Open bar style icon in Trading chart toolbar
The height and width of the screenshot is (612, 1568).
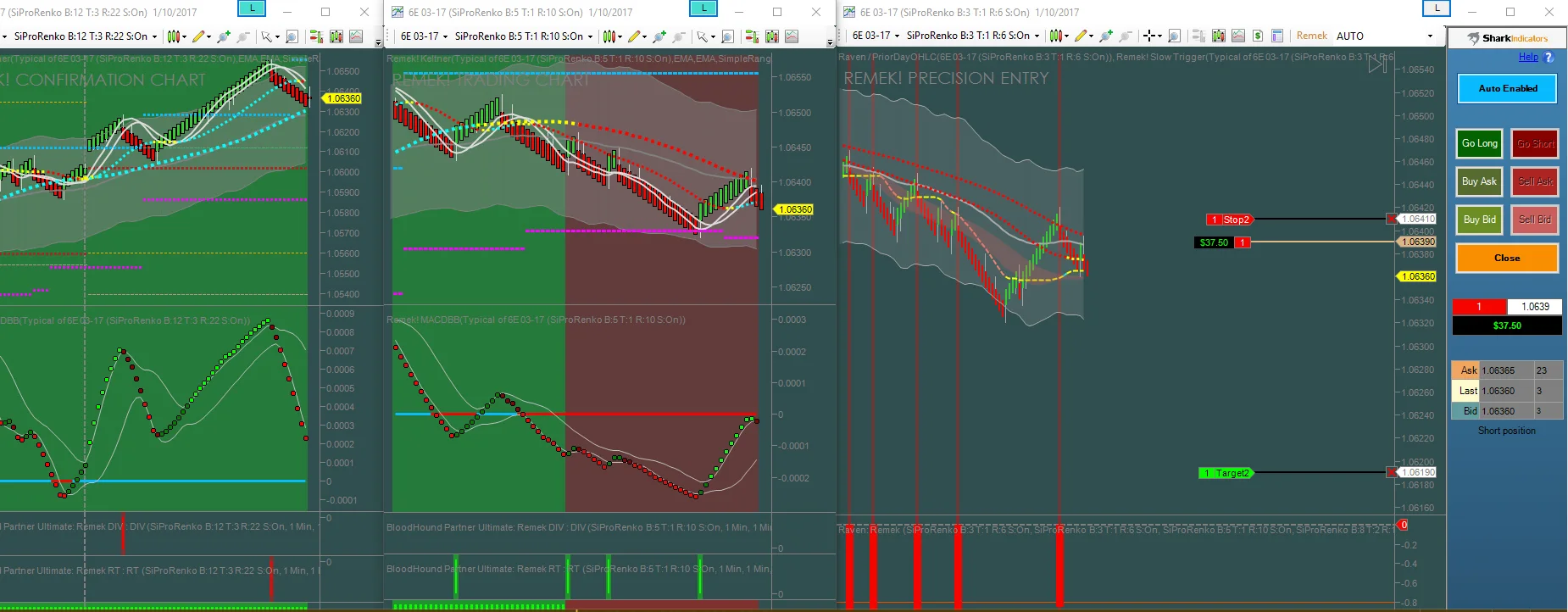pyautogui.click(x=609, y=36)
